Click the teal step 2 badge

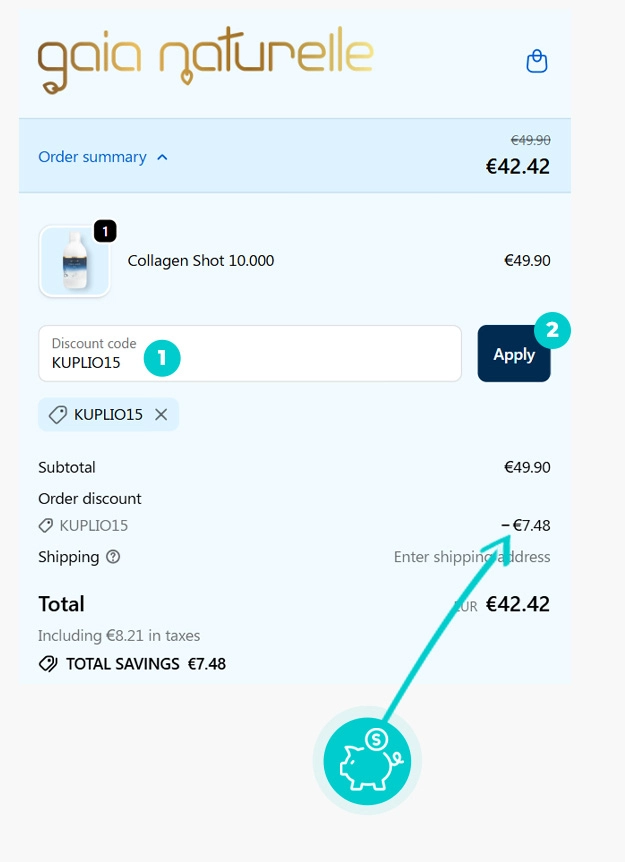click(x=552, y=330)
